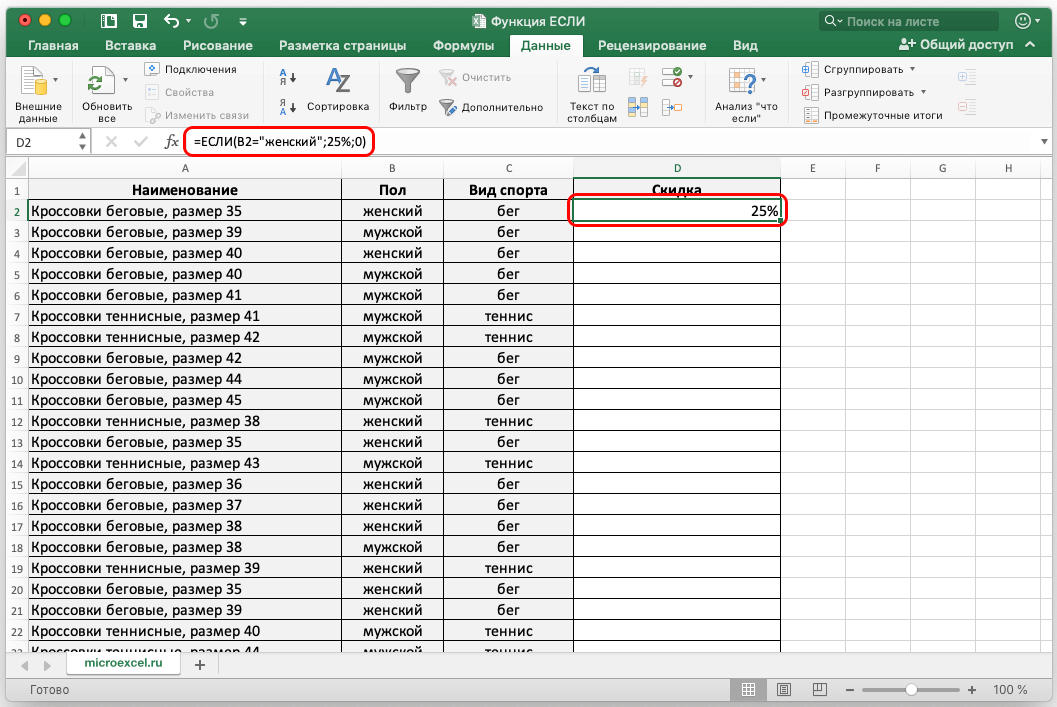
Task: Switch to Page Layout view in status bar
Action: point(784,689)
